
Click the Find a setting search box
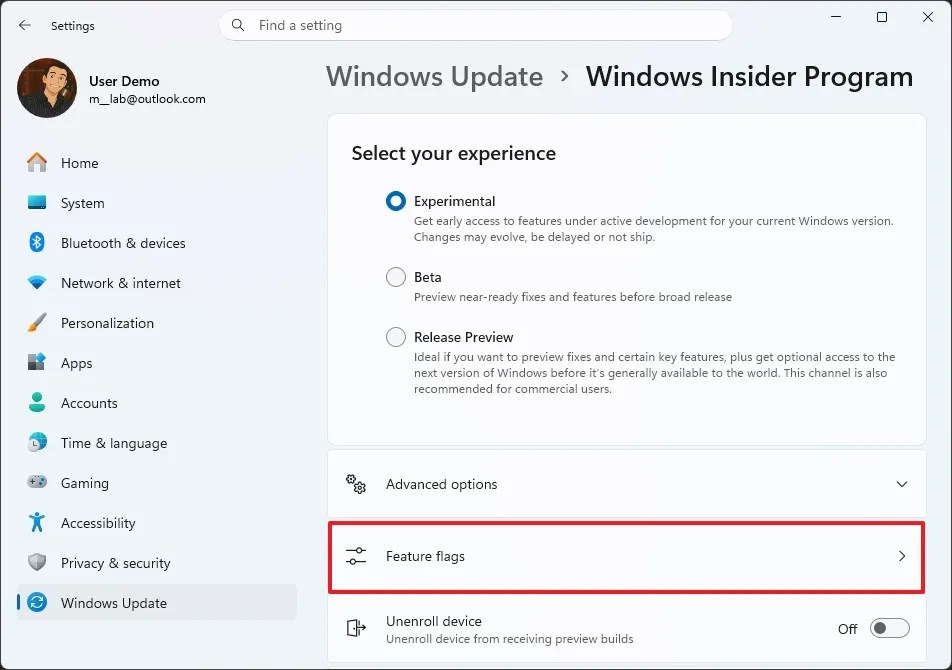tap(475, 25)
